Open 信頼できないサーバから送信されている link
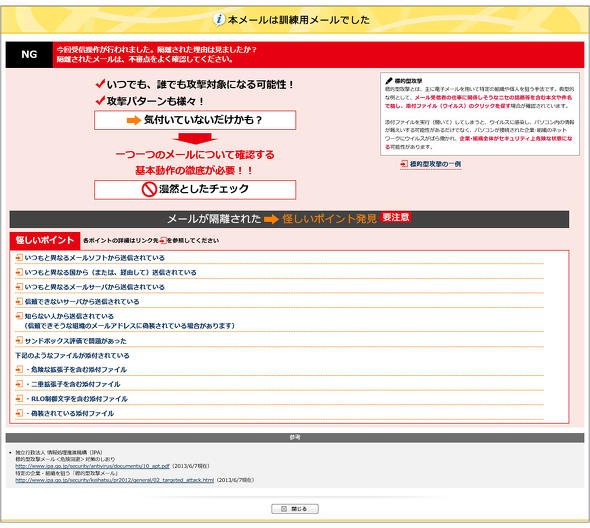Screen dimensions: 590x528 click(x=82, y=301)
